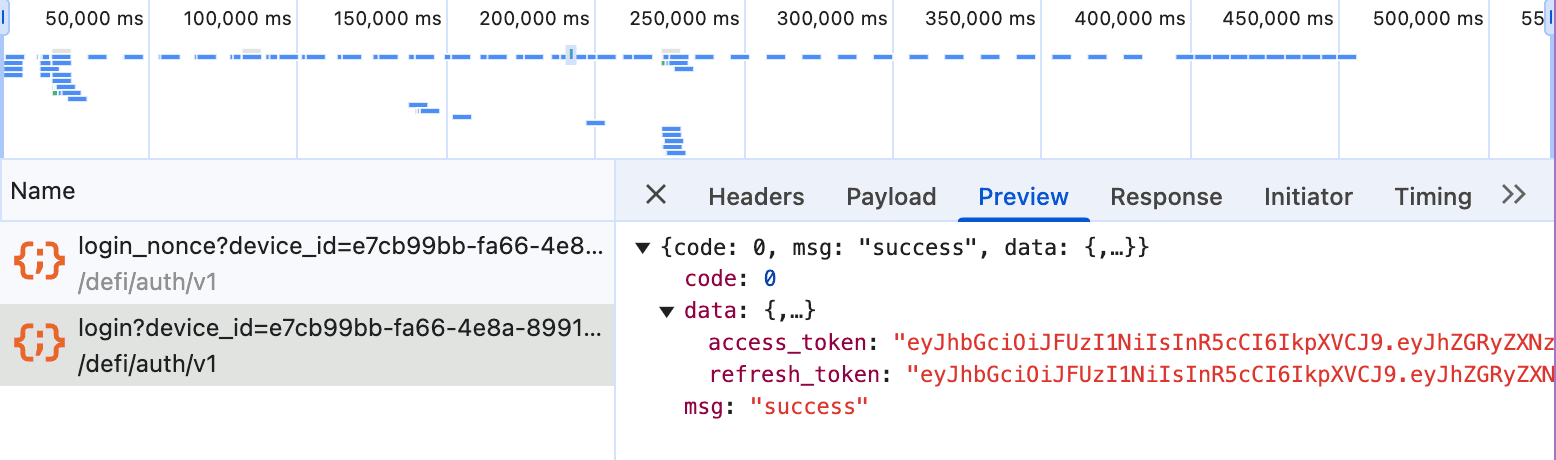Click the 250,000 ms timeline marker
Viewport: 1556px width, 460px height.
[683, 19]
